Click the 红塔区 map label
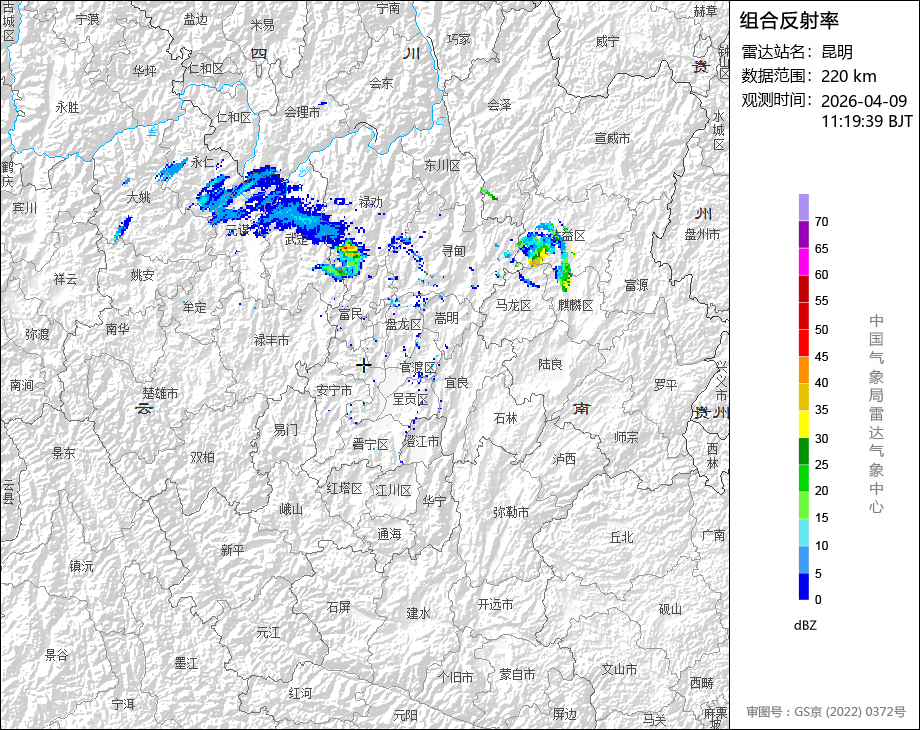 click(344, 488)
